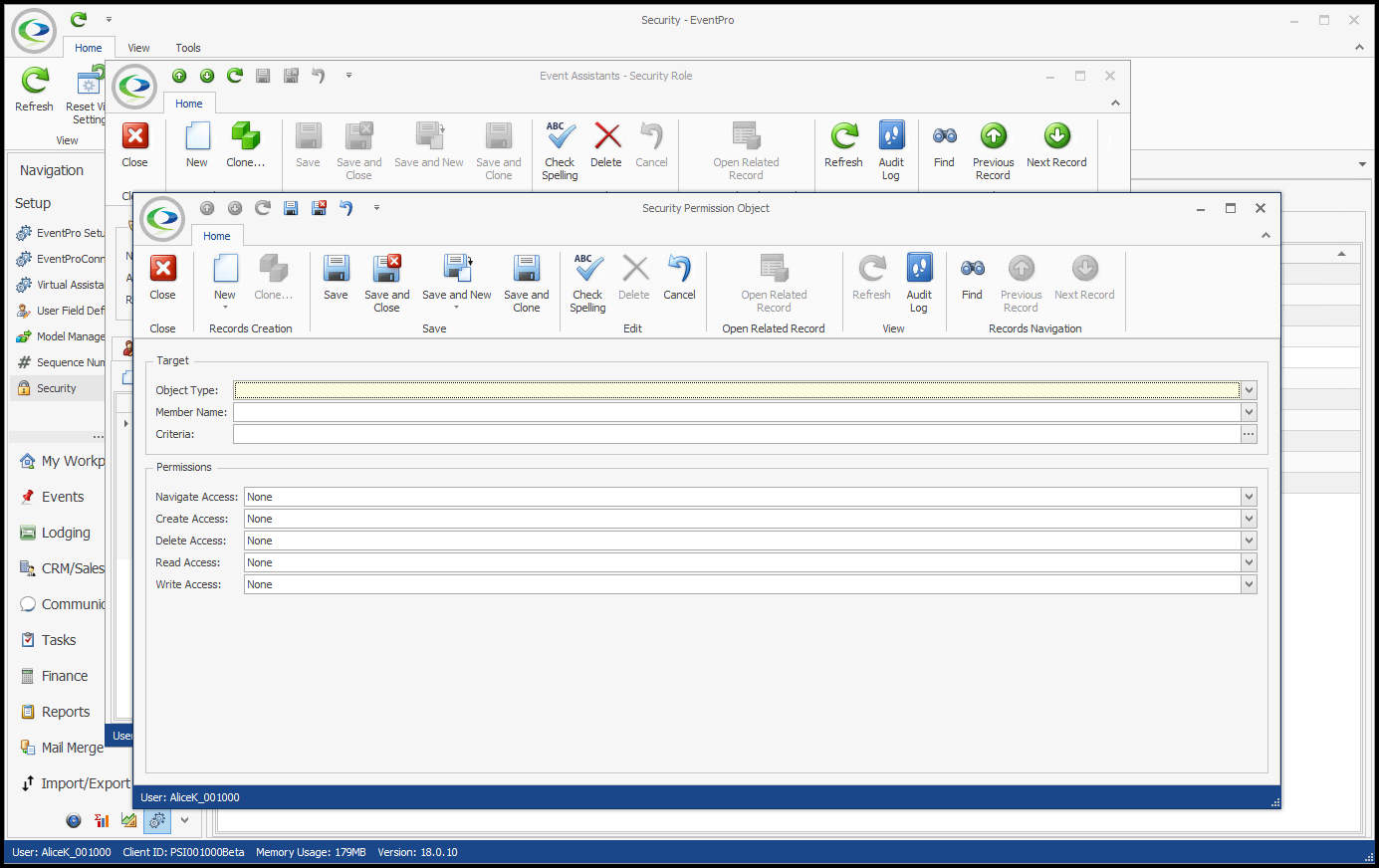The width and height of the screenshot is (1379, 868).
Task: Open Read Access dropdown
Action: click(x=1249, y=562)
